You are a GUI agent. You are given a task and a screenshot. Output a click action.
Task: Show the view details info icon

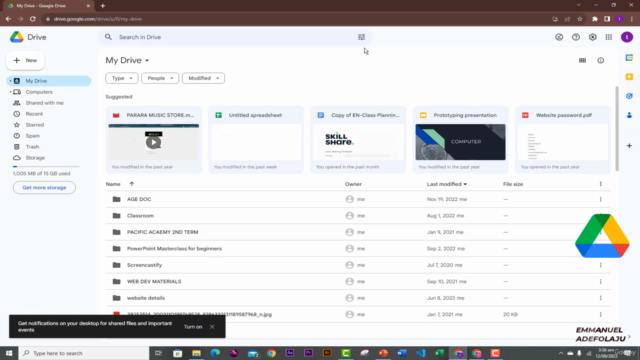coord(600,60)
